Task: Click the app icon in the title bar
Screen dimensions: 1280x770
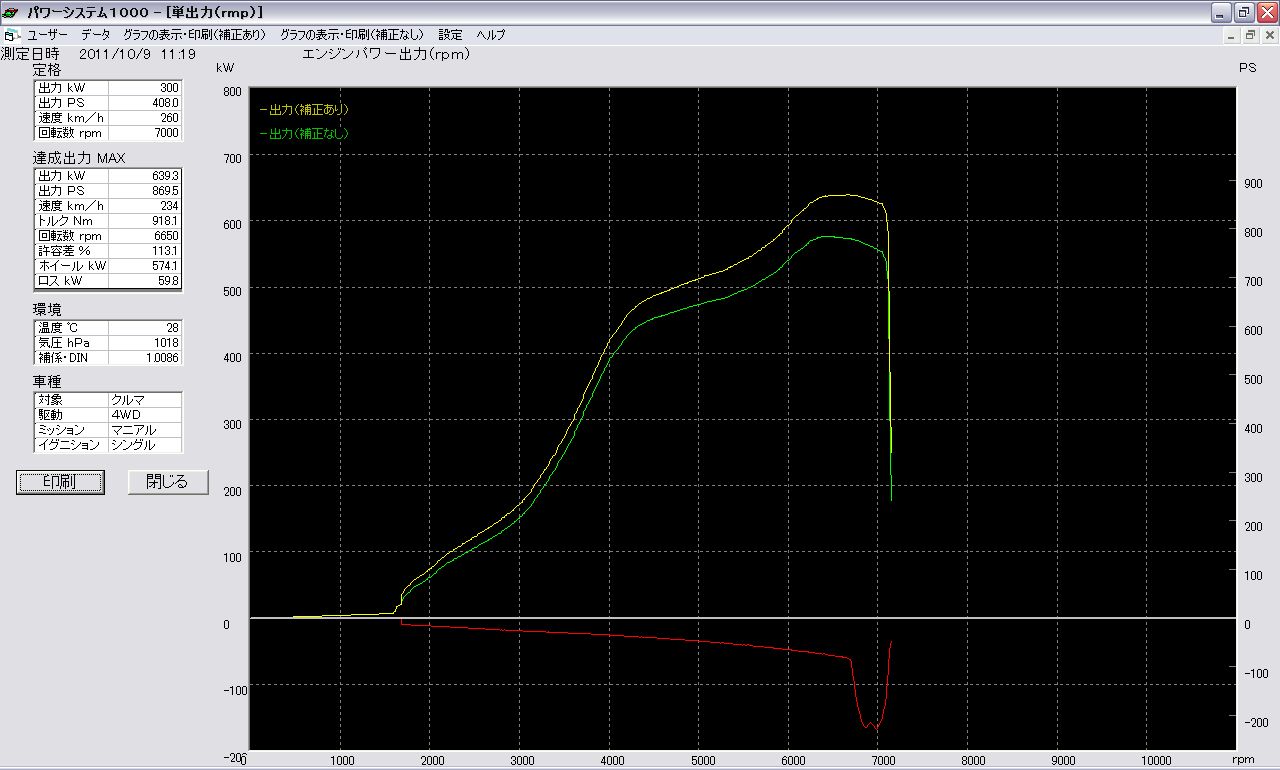Action: pyautogui.click(x=12, y=13)
